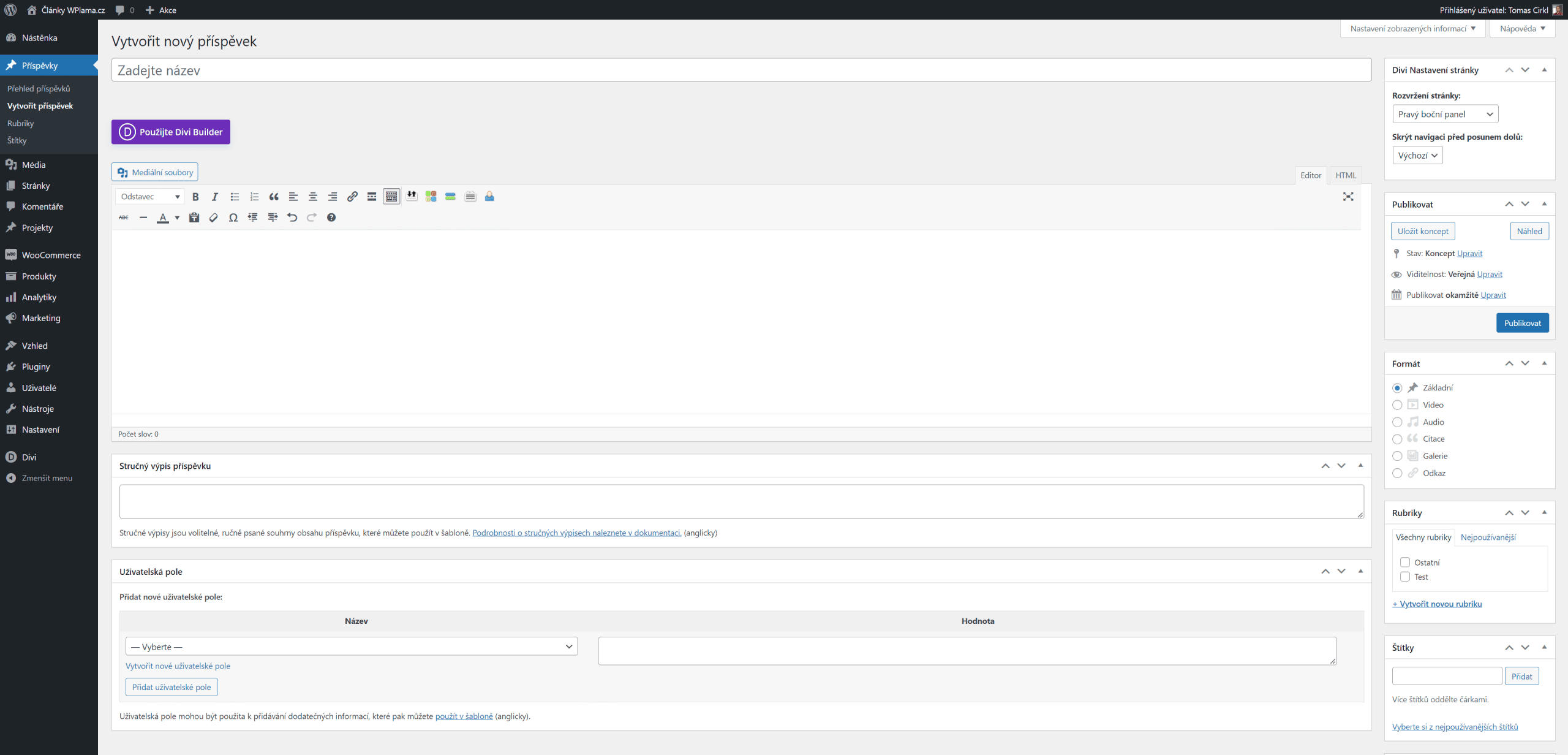Click the Hodnota custom field textarea

(967, 651)
